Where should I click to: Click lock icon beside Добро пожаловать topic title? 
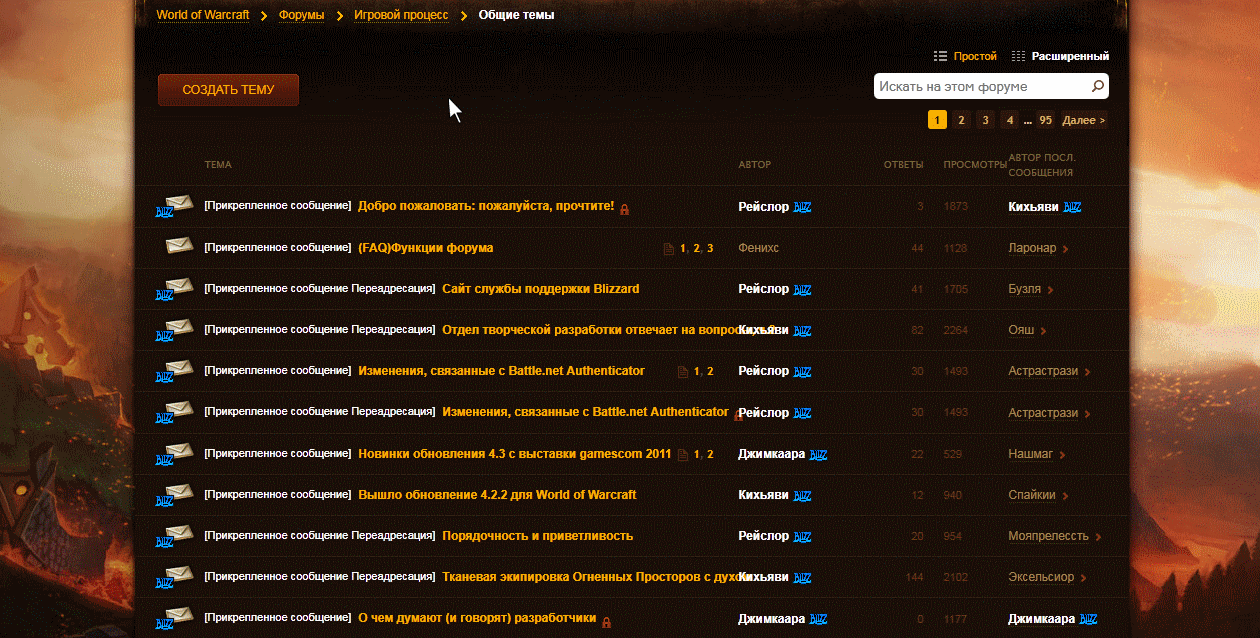[x=624, y=209]
